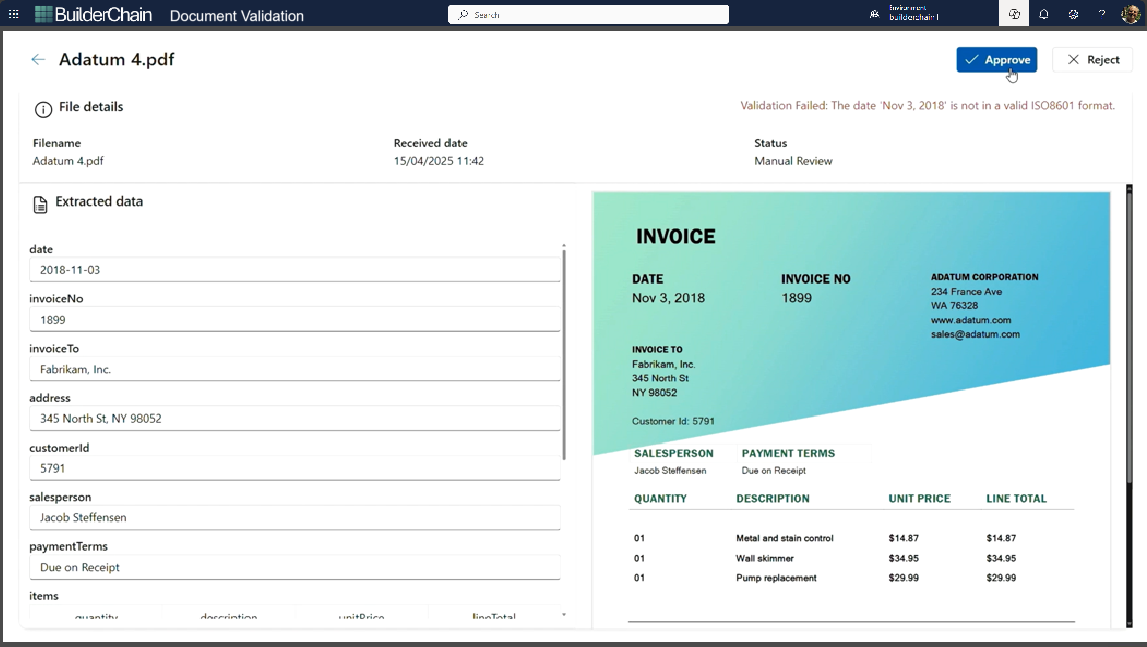
Task: Select the Wall skimmer row description
Action: tap(764, 558)
